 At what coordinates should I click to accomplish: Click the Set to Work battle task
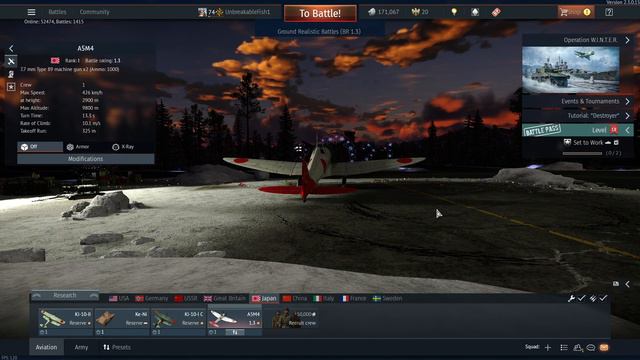[588, 142]
